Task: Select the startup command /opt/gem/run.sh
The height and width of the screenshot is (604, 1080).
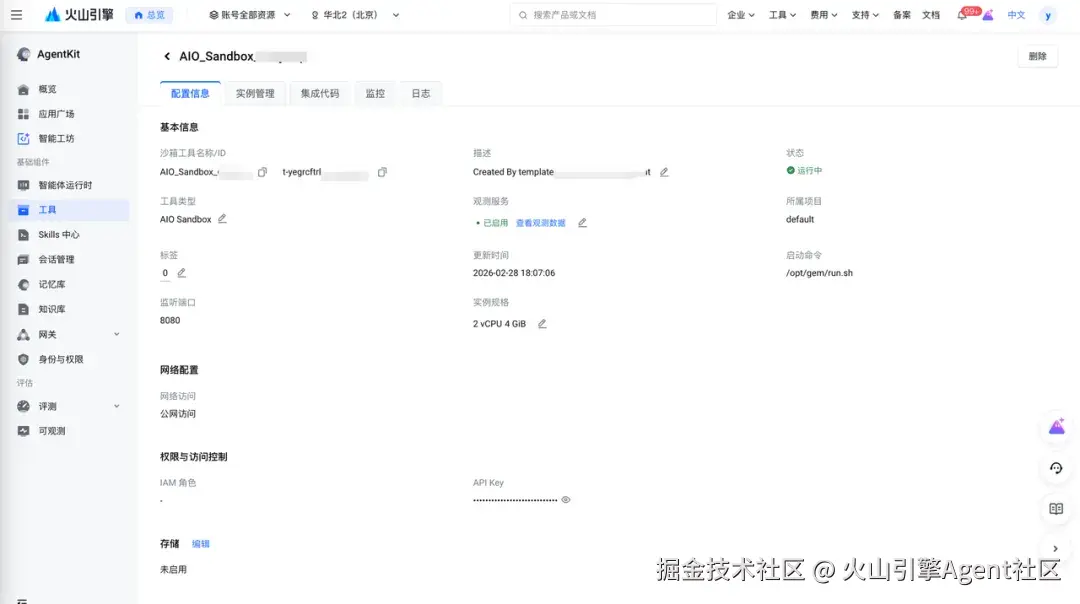Action: [x=819, y=273]
